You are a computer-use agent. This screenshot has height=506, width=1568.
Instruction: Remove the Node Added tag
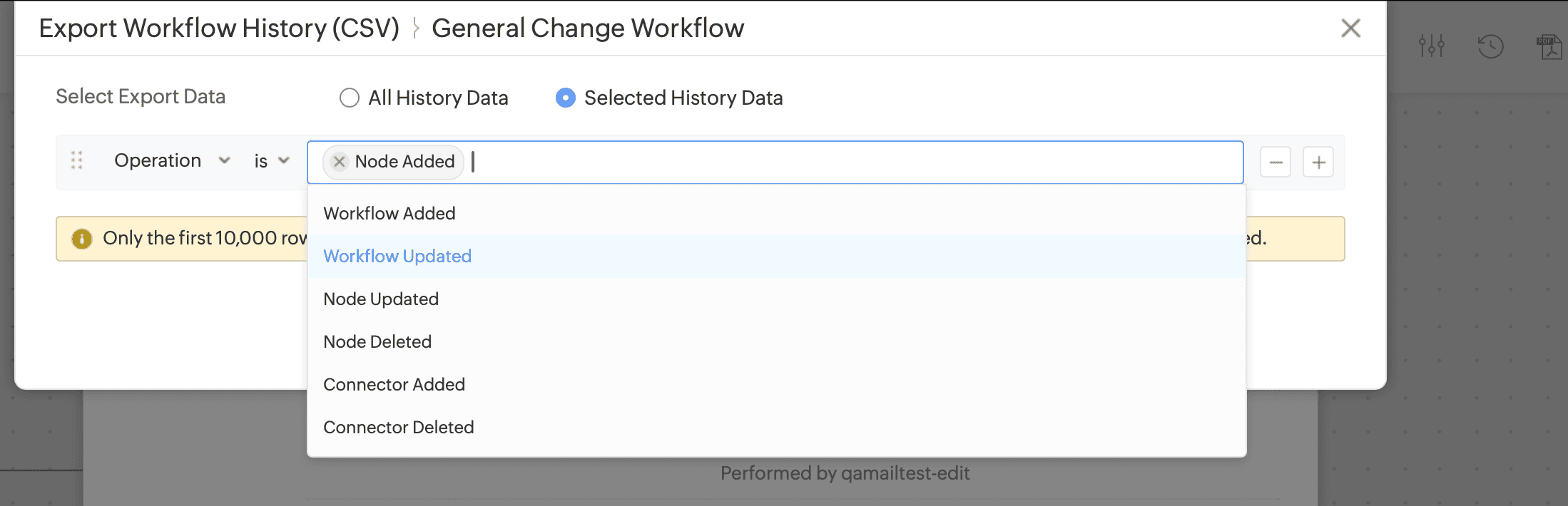pyautogui.click(x=340, y=162)
